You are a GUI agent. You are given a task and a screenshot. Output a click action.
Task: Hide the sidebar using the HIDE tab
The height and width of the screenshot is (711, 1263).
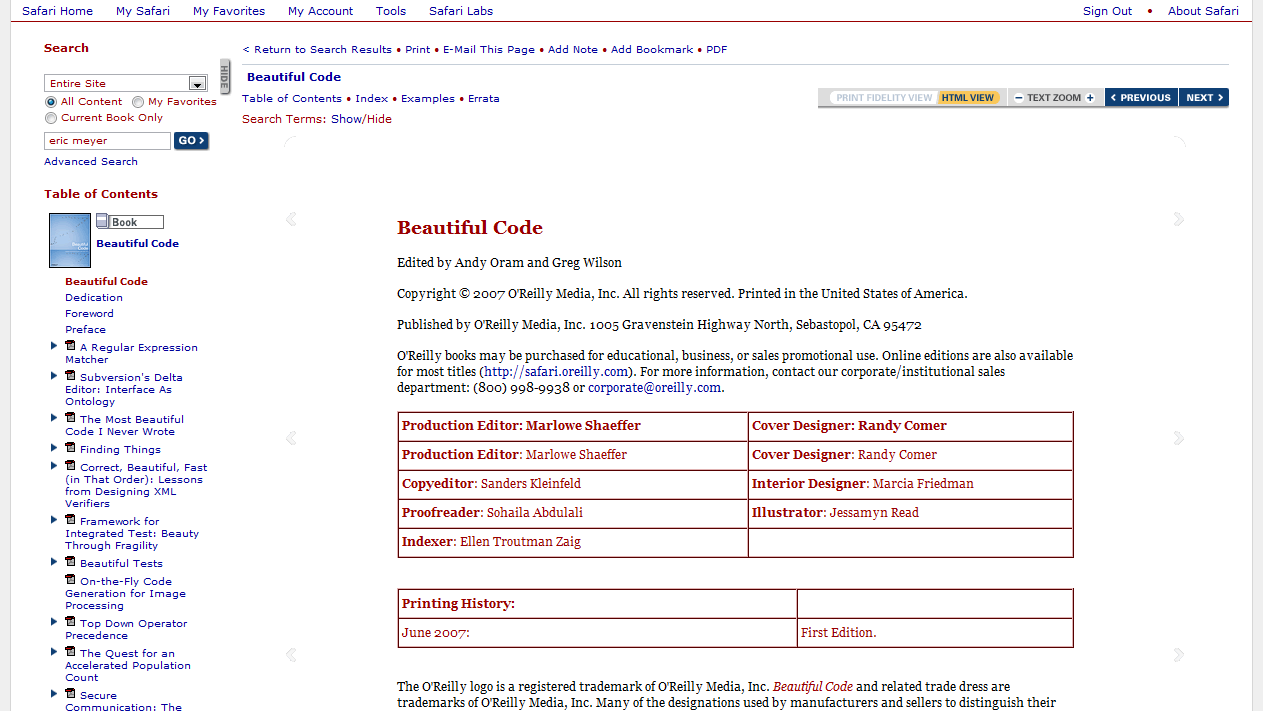click(224, 77)
